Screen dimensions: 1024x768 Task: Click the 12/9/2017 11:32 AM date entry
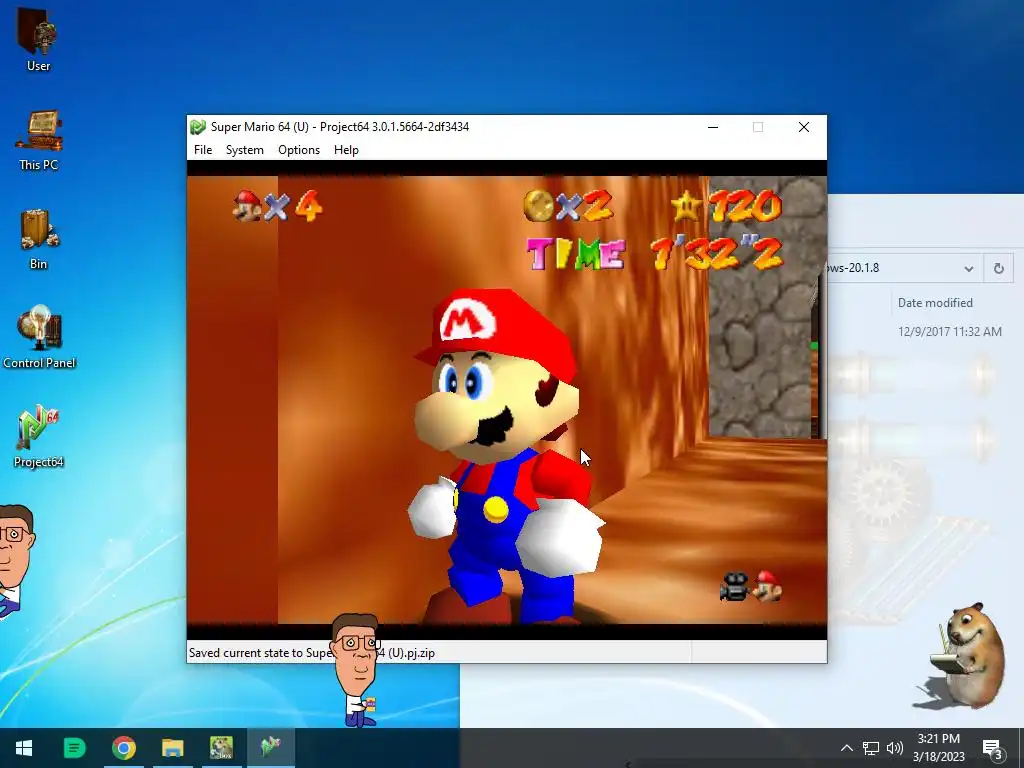pyautogui.click(x=950, y=332)
